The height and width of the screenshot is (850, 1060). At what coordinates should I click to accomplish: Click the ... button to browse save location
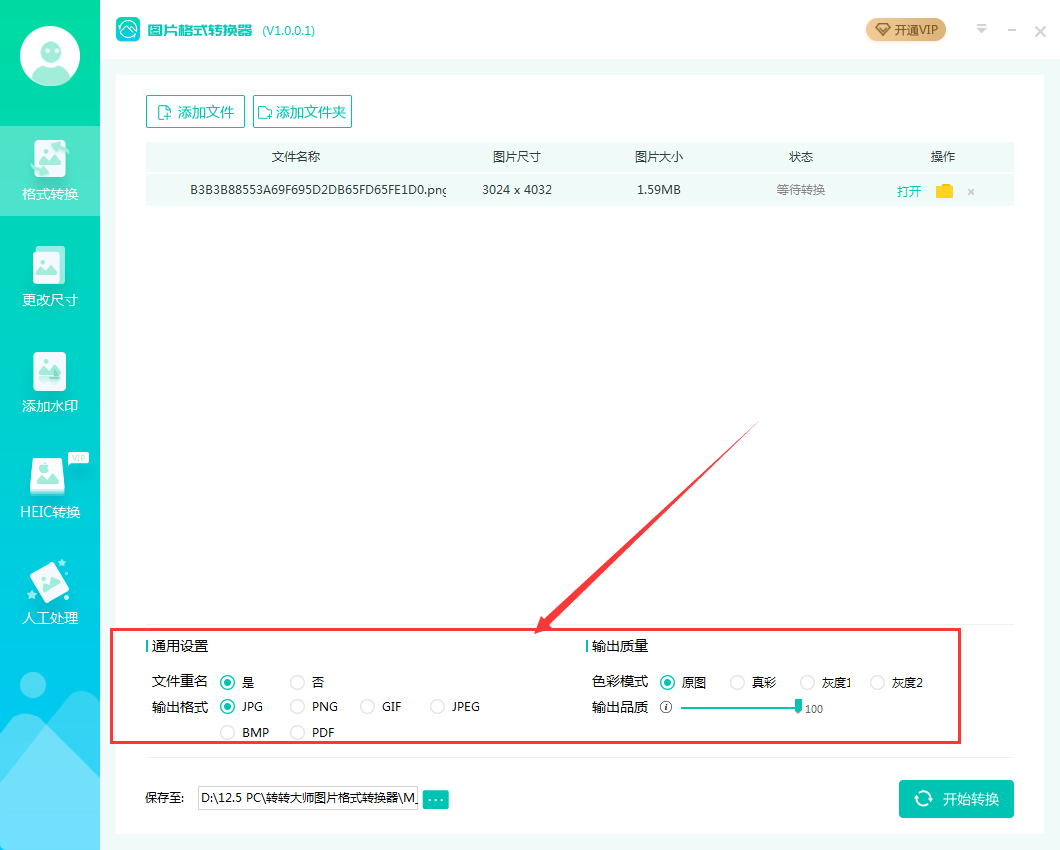[435, 799]
